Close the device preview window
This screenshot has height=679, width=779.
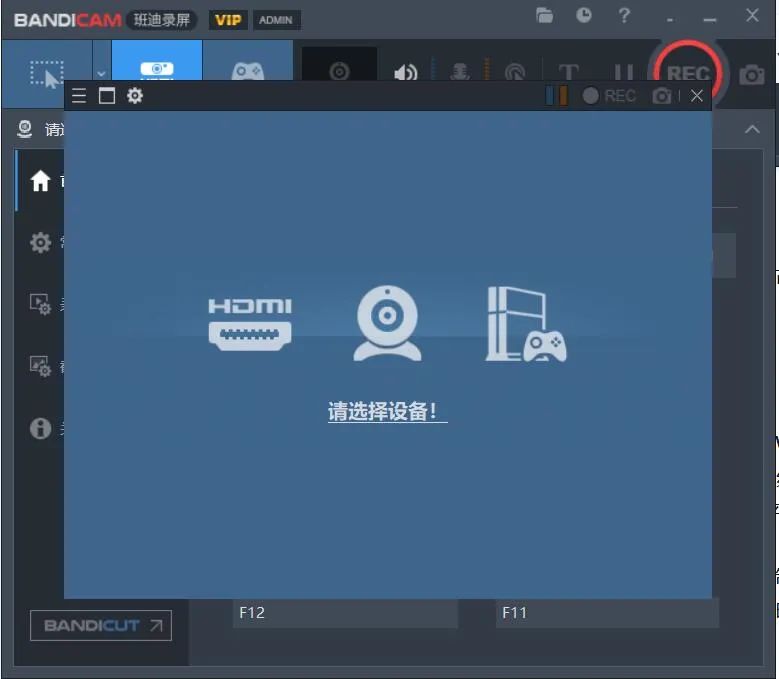point(697,96)
